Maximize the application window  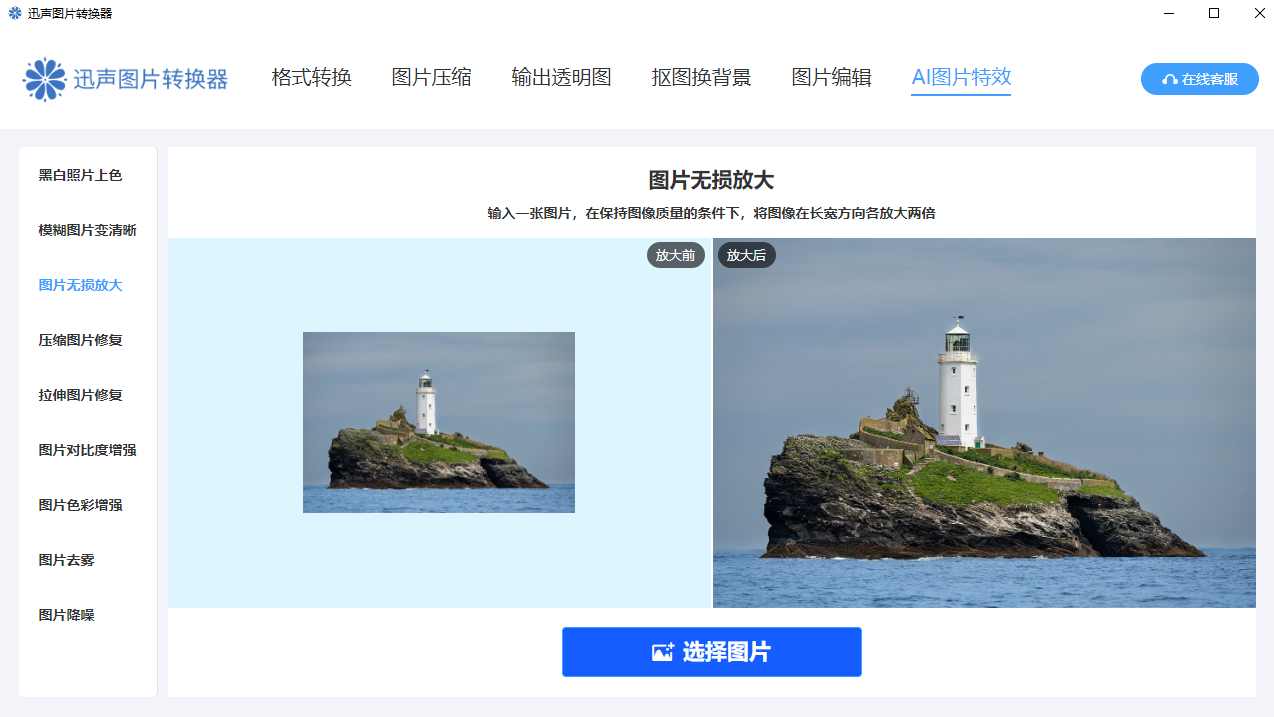click(1214, 13)
